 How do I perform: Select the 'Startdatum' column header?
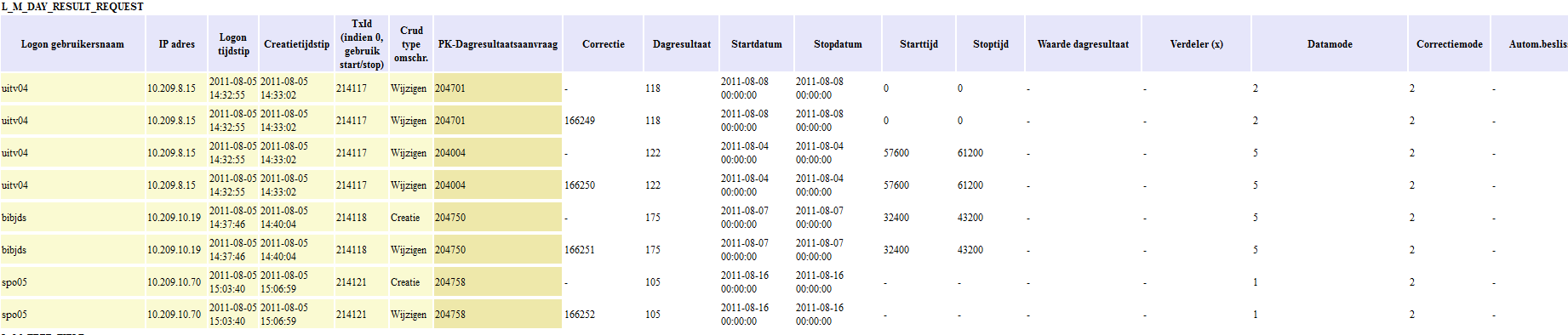tap(757, 44)
